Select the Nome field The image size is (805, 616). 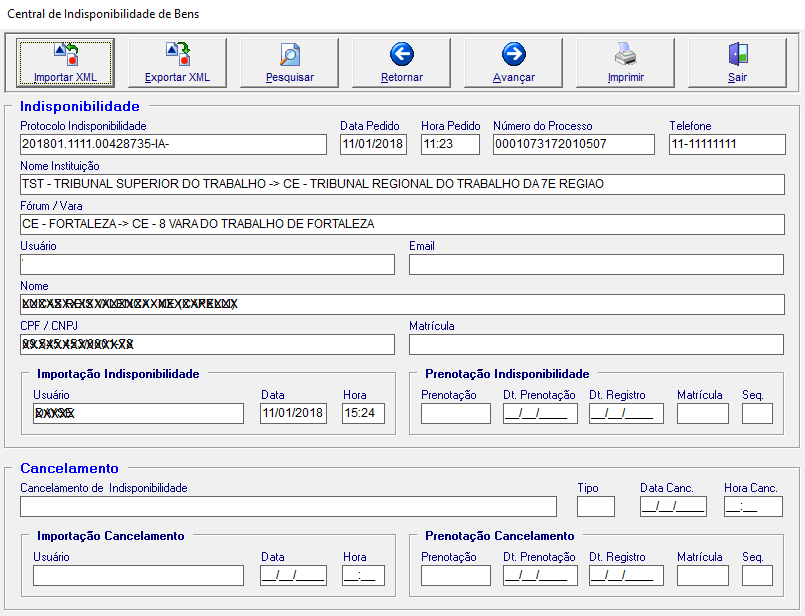[402, 304]
